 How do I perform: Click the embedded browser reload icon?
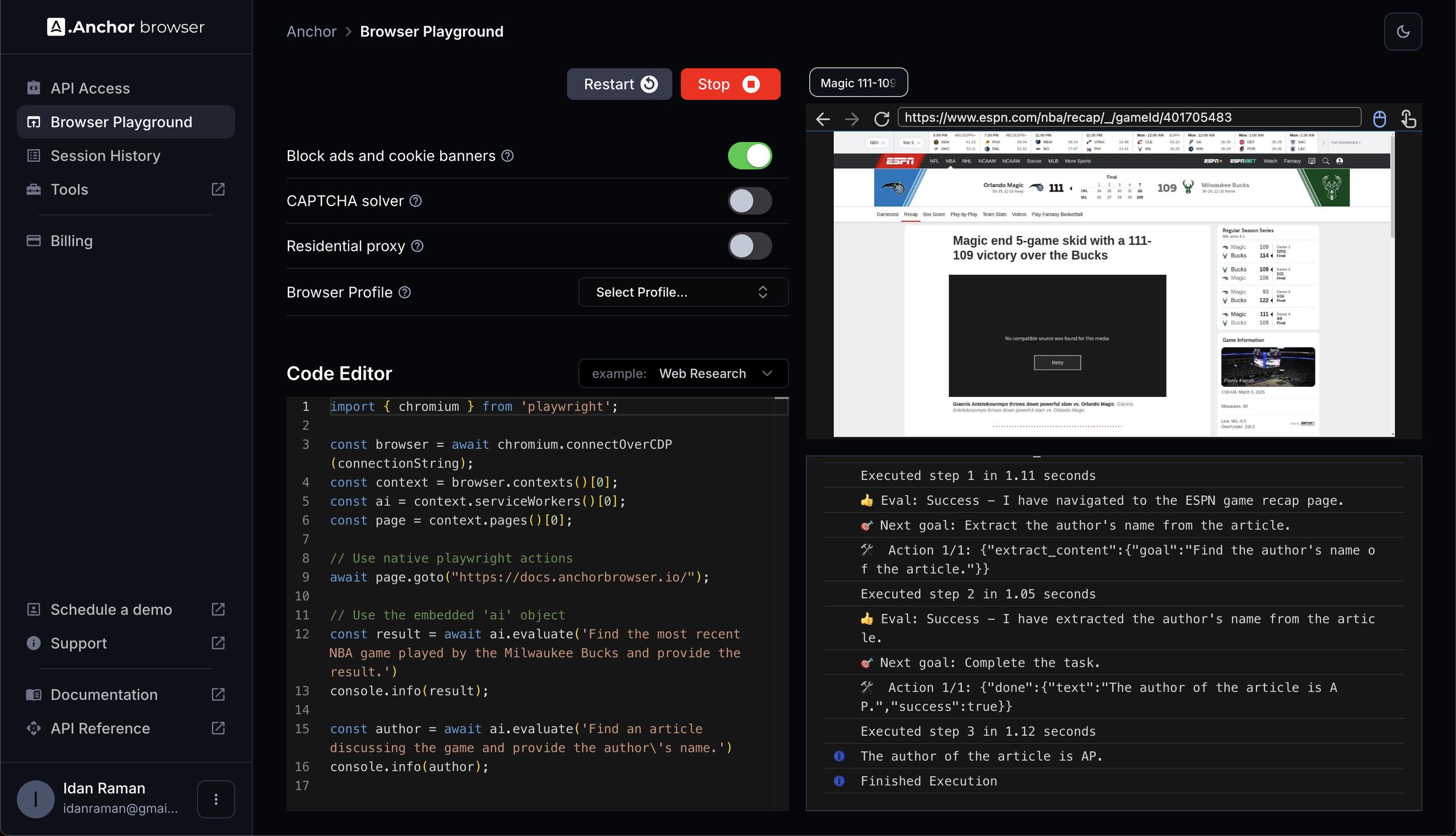pyautogui.click(x=882, y=119)
